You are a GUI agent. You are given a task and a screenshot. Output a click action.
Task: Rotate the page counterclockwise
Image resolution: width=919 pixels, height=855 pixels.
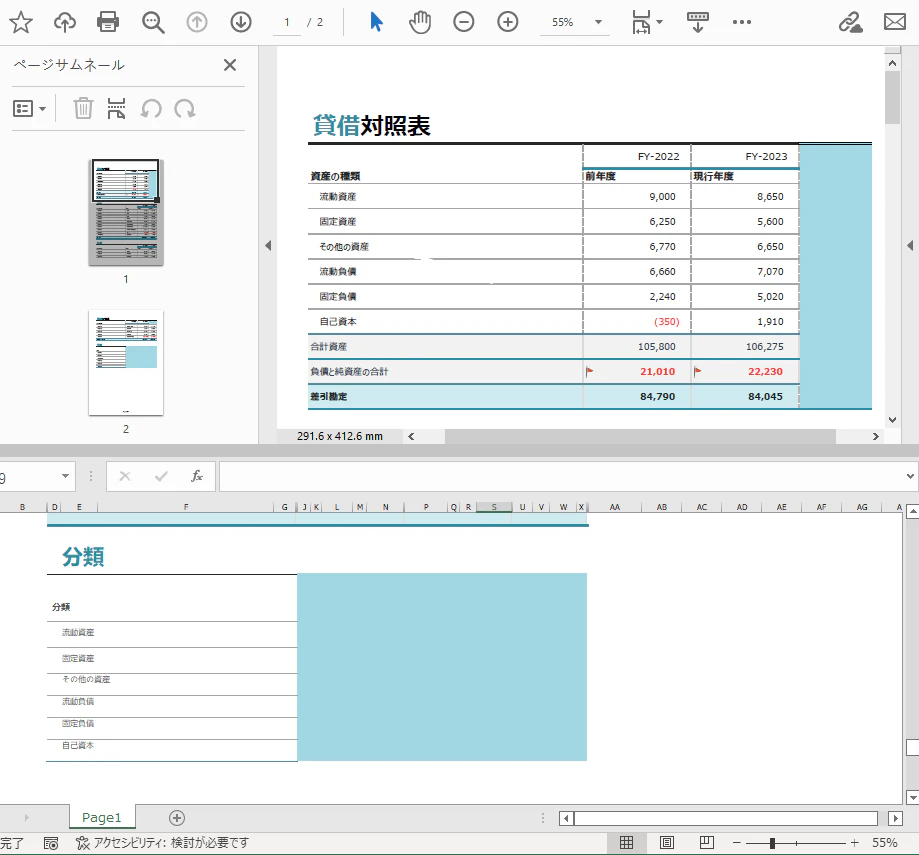pyautogui.click(x=151, y=108)
